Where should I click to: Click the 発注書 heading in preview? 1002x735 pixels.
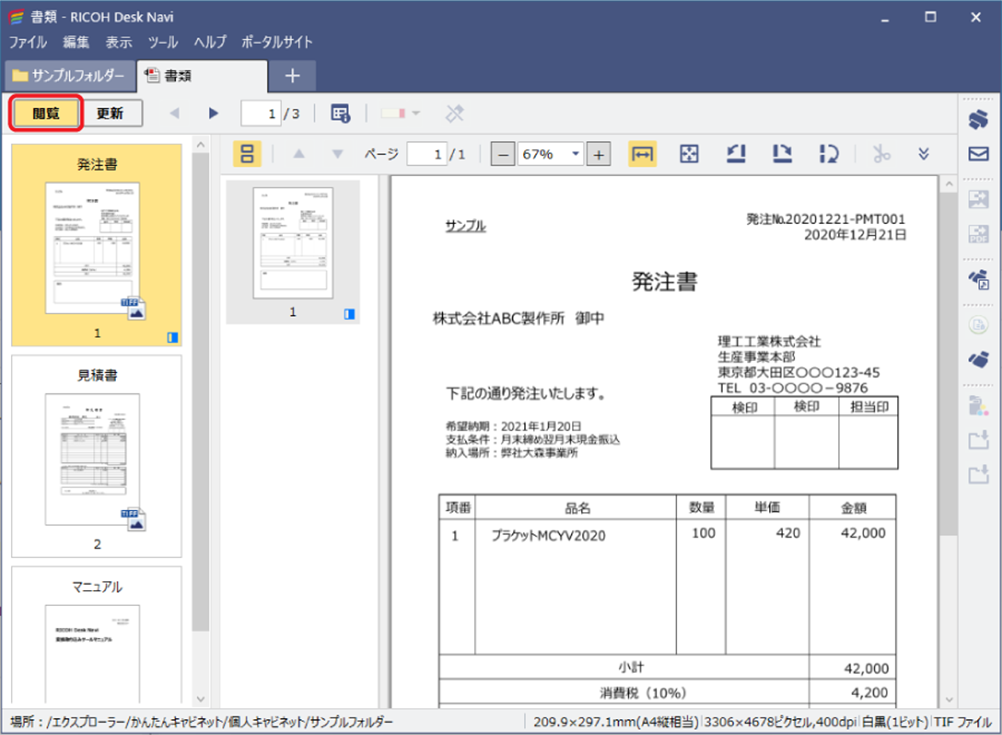point(665,282)
